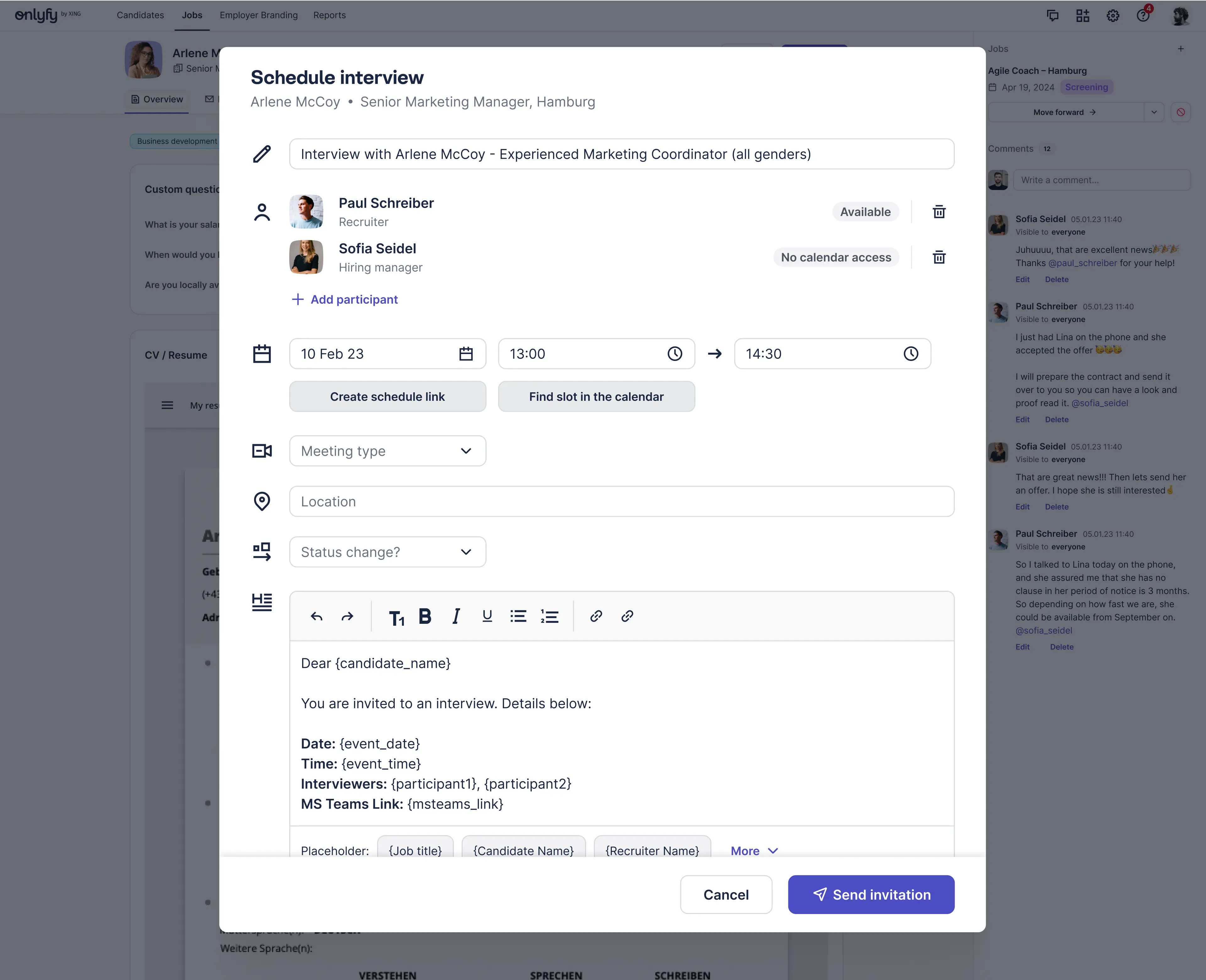1206x980 pixels.
Task: Click hamburger menu in CV viewer
Action: 167,405
